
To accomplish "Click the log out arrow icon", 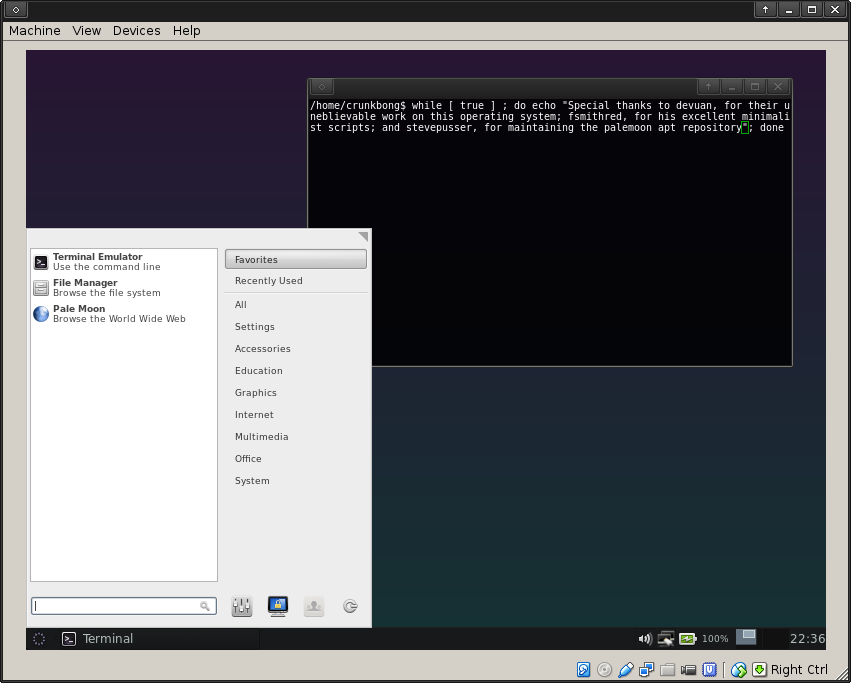I will click(350, 606).
